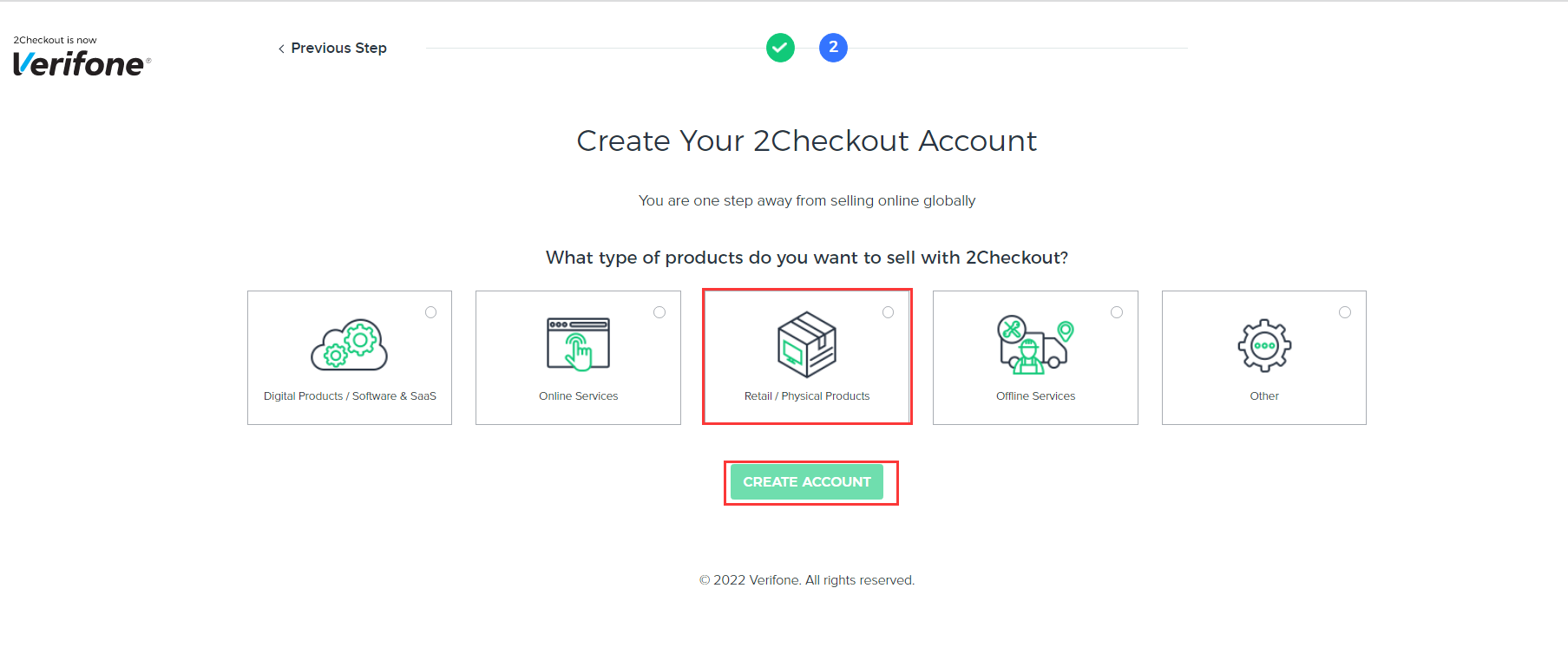This screenshot has width=1568, height=647.
Task: Select the Digital Products / Software & SaaS card
Action: tap(349, 357)
